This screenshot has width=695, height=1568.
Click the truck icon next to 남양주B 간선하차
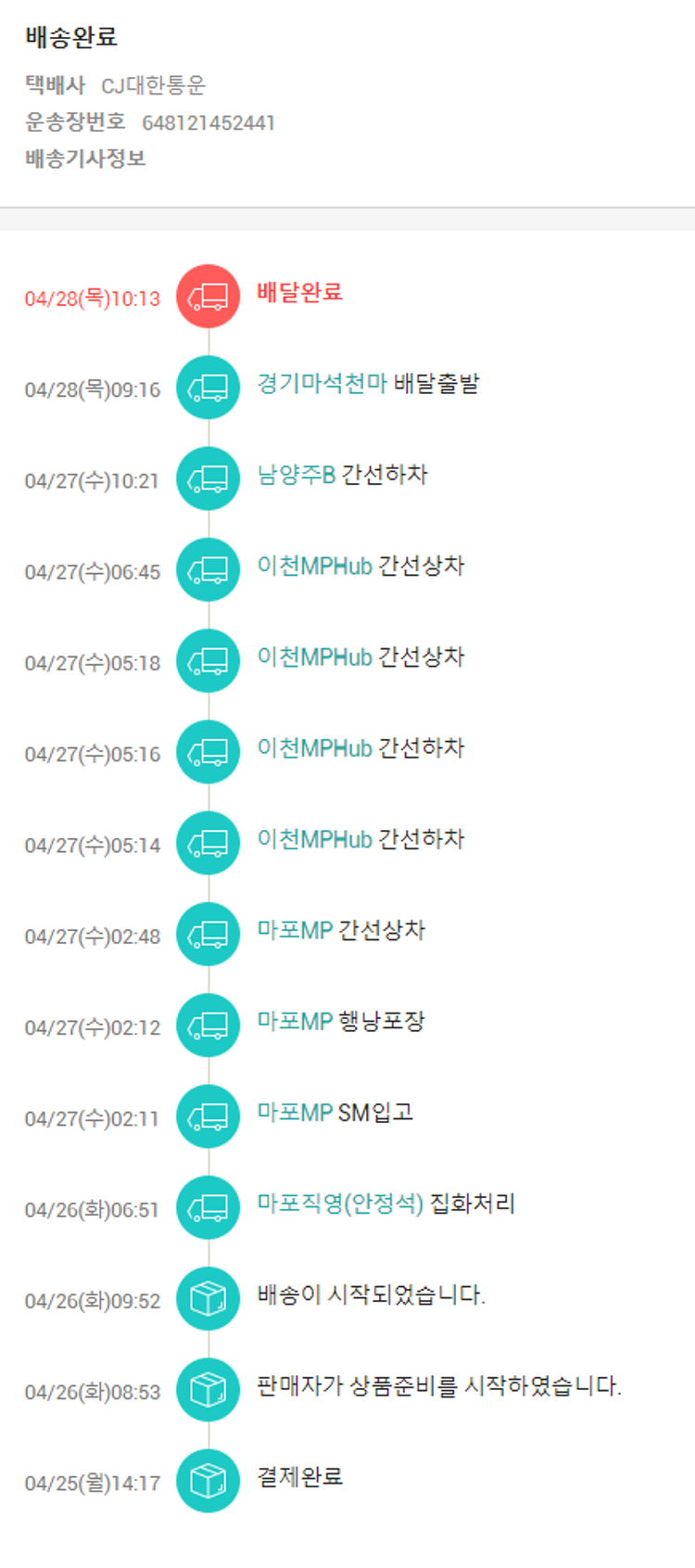(208, 478)
